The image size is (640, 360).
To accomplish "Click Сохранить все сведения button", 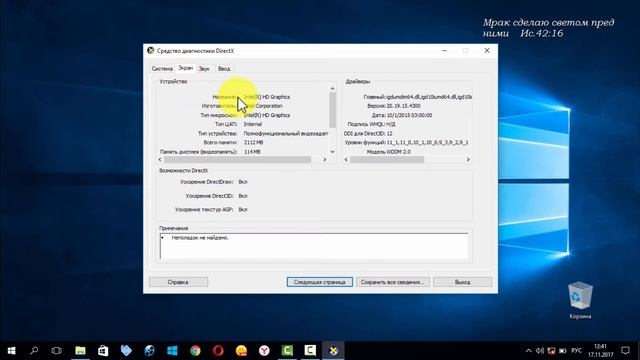I will pos(393,282).
